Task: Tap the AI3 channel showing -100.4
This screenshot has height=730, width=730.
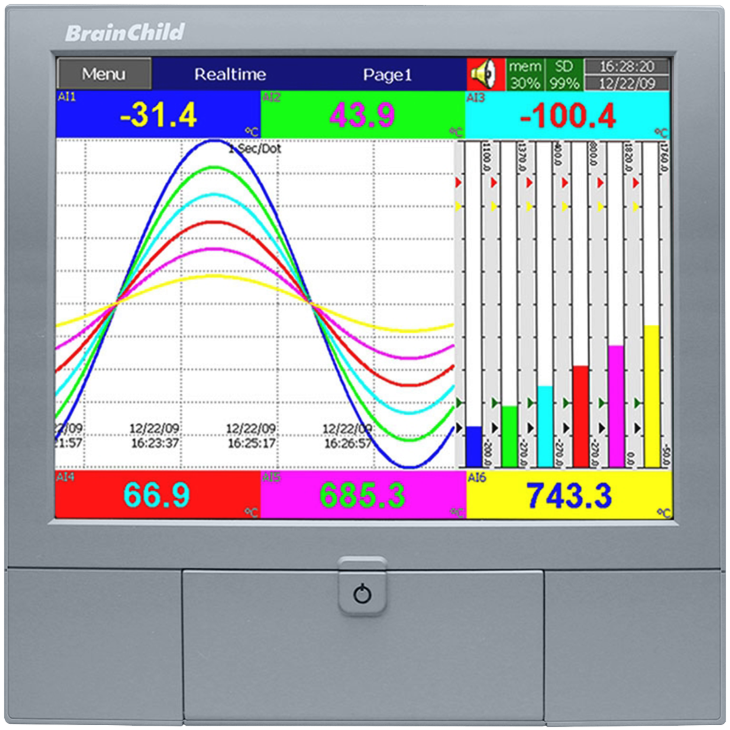Action: click(567, 115)
